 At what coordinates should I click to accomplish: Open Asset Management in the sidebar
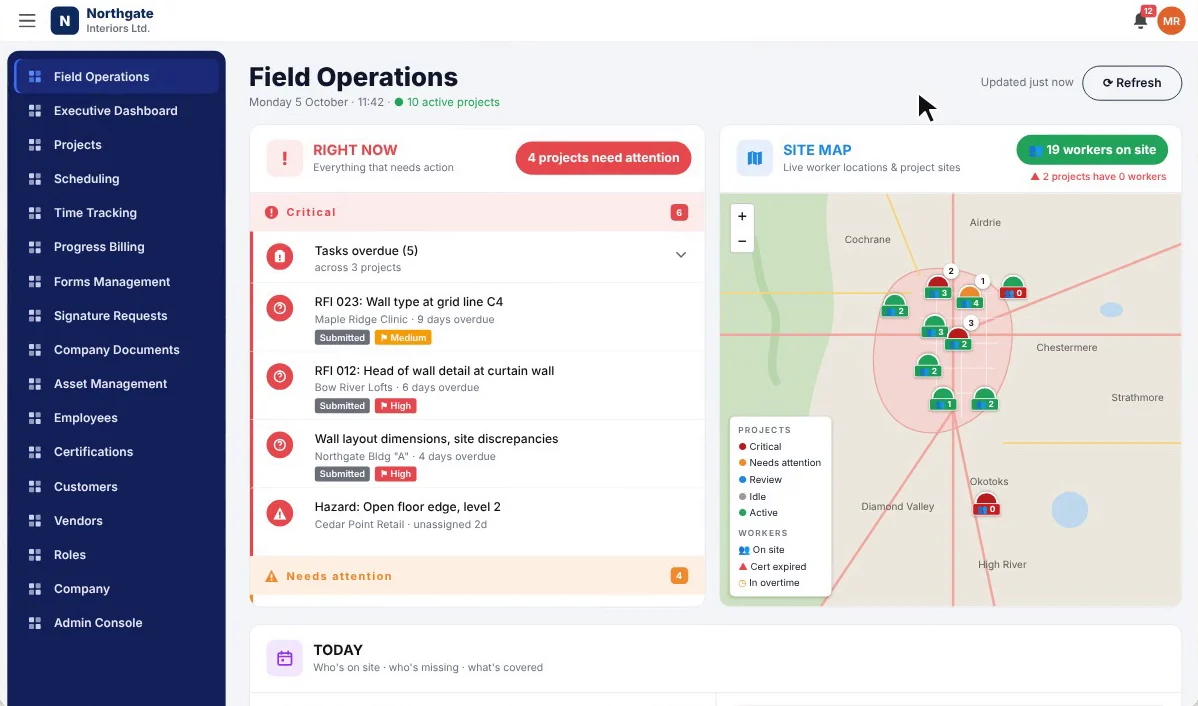[116, 384]
